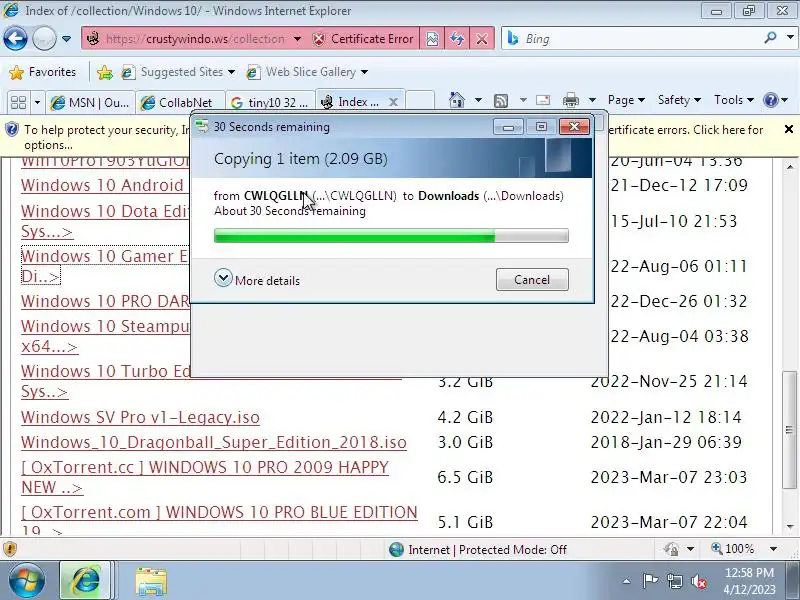Click the green copy progress bar
Screen dimensions: 800x600
click(x=391, y=236)
